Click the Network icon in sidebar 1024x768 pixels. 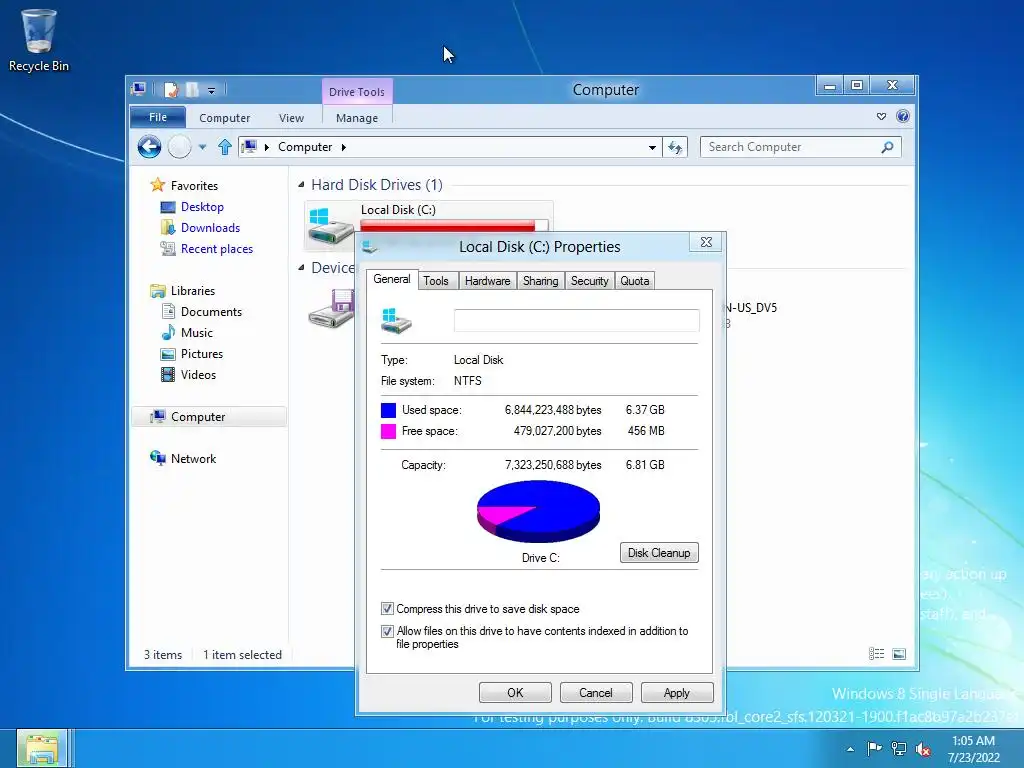[157, 458]
